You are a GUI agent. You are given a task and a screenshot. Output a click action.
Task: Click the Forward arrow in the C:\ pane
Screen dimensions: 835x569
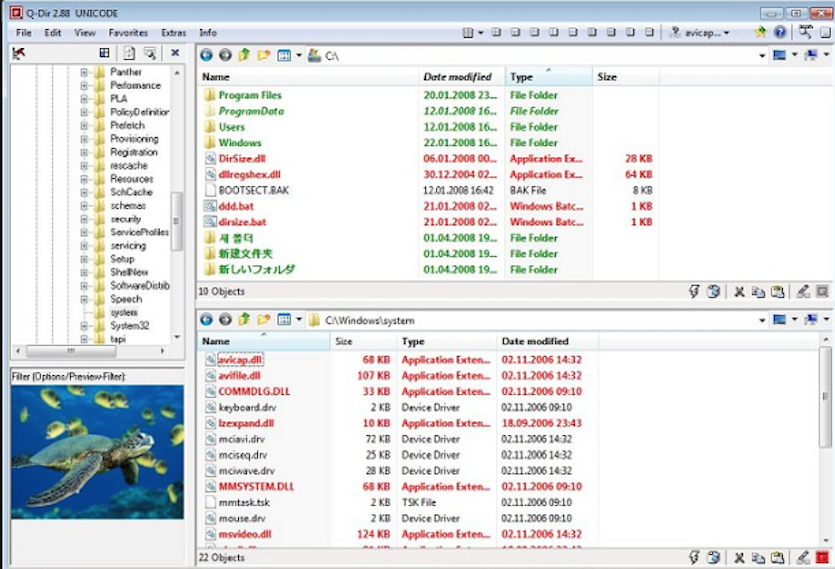(225, 55)
